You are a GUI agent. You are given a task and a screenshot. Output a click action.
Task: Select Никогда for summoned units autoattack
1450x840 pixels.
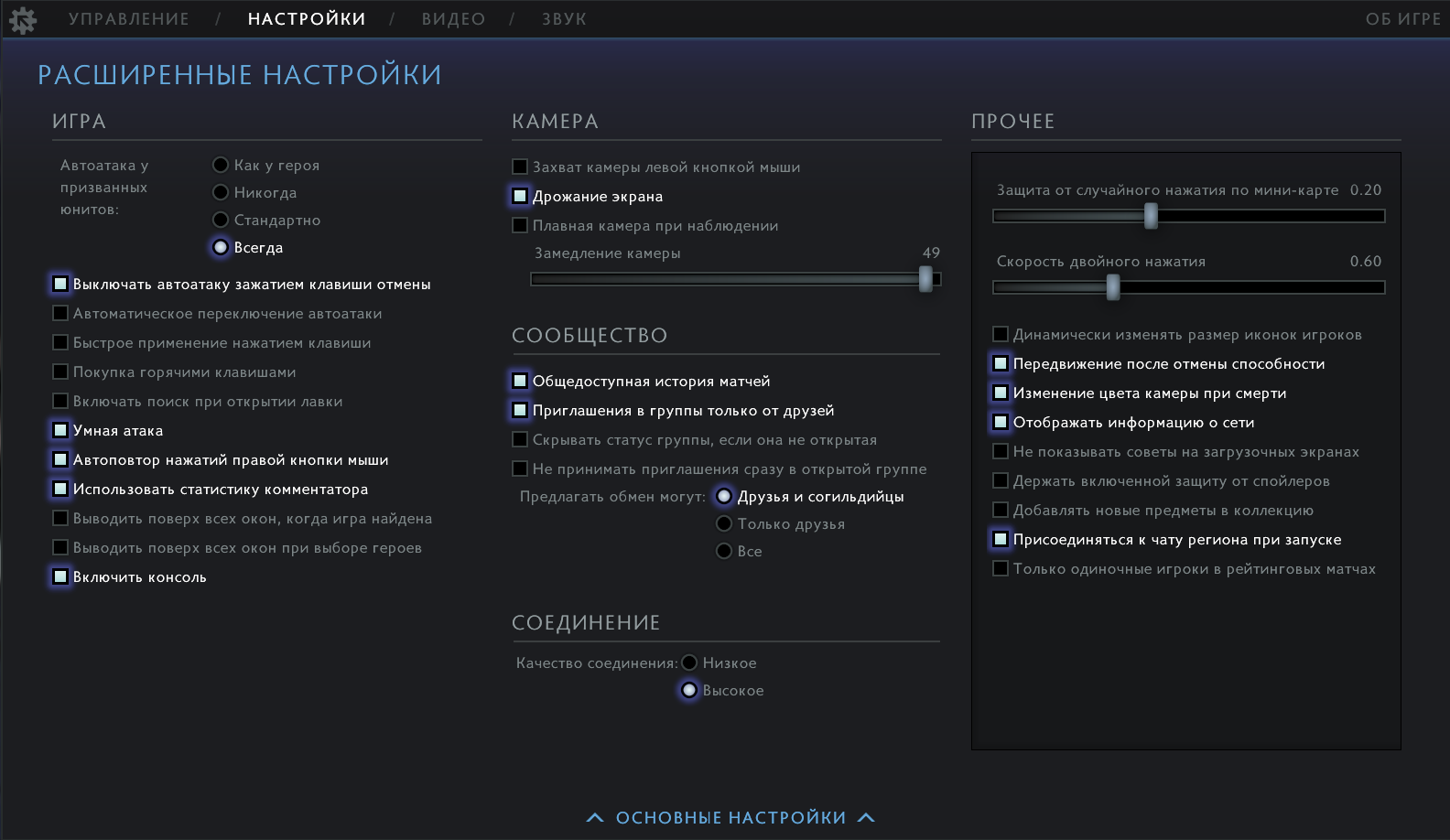pos(221,192)
